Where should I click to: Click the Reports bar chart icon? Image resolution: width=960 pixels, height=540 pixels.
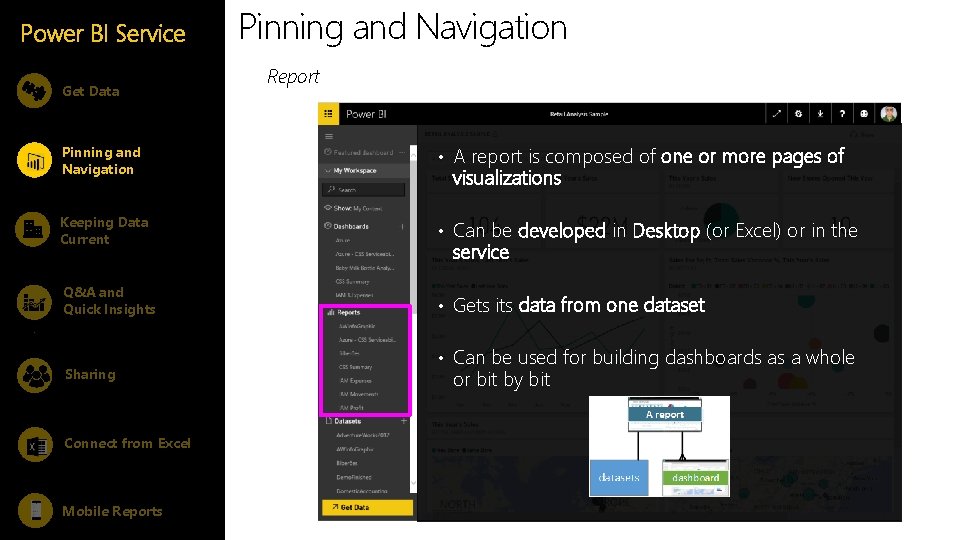tap(331, 312)
